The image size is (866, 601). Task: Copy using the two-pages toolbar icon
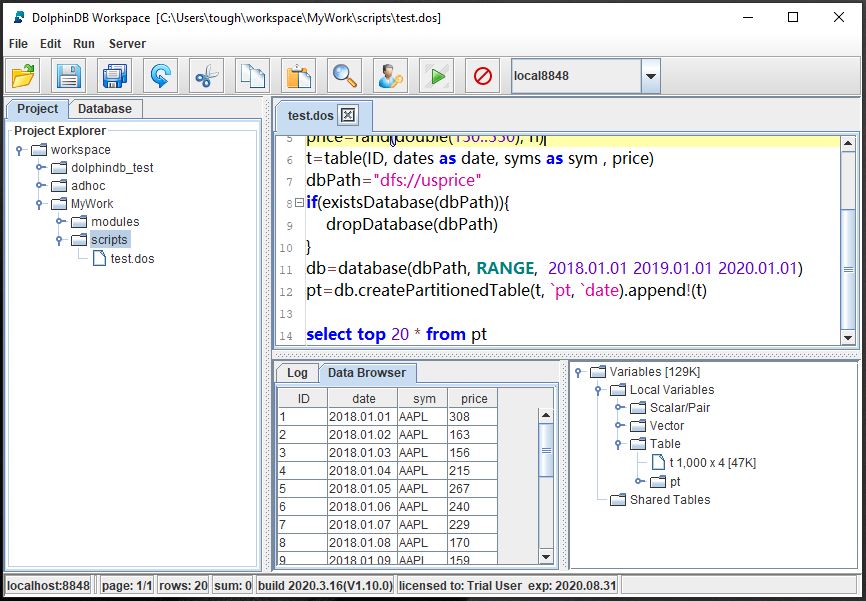[x=252, y=76]
